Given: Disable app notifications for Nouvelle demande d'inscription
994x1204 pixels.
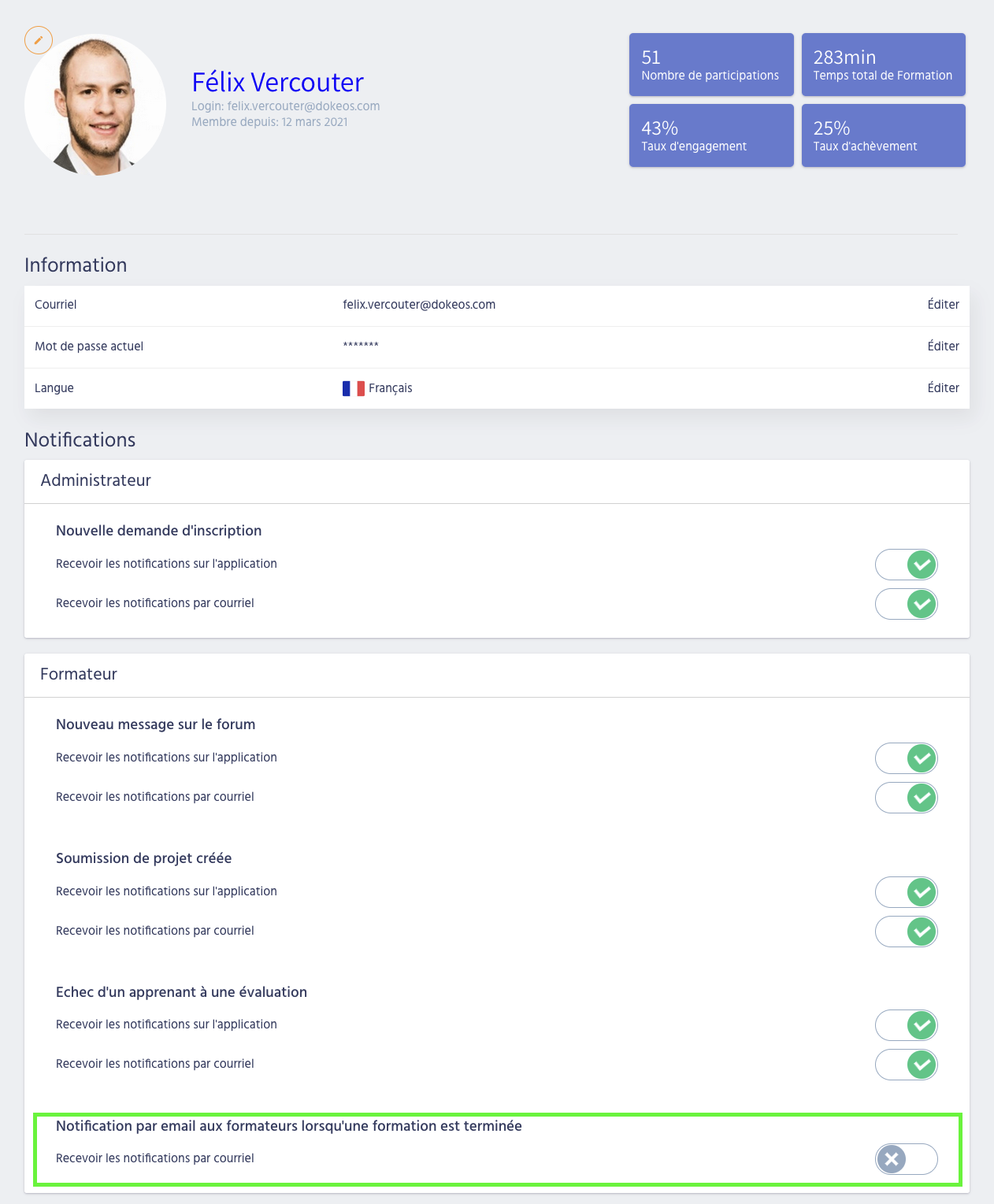Looking at the screenshot, I should coord(907,565).
